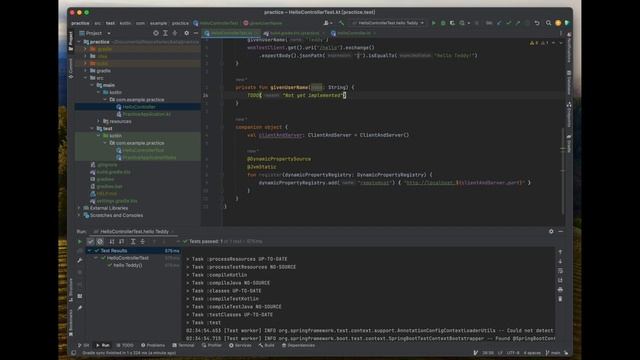640x360 pixels.
Task: Select the hello Teddy() test result
Action: point(128,265)
